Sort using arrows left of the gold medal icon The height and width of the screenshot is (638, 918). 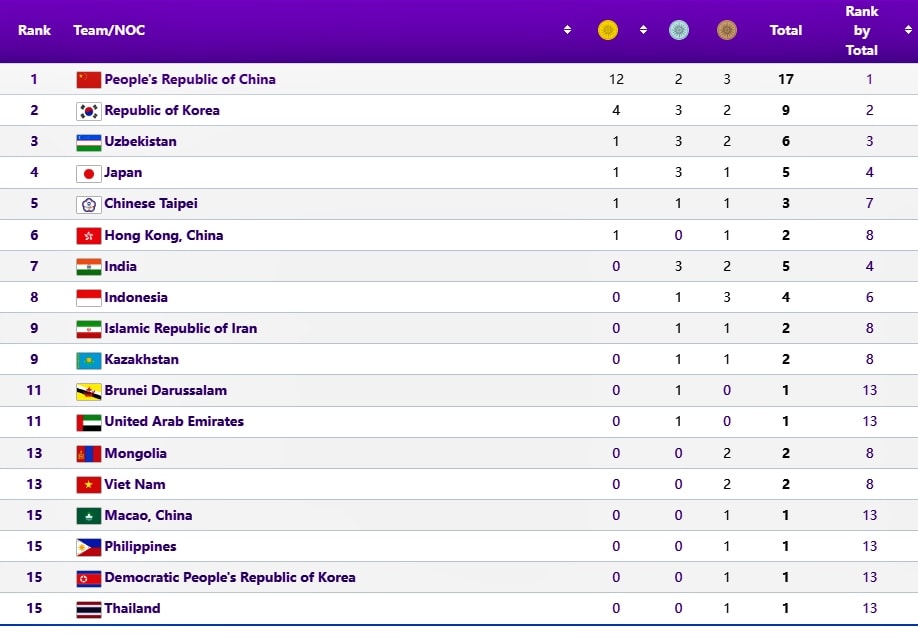567,30
